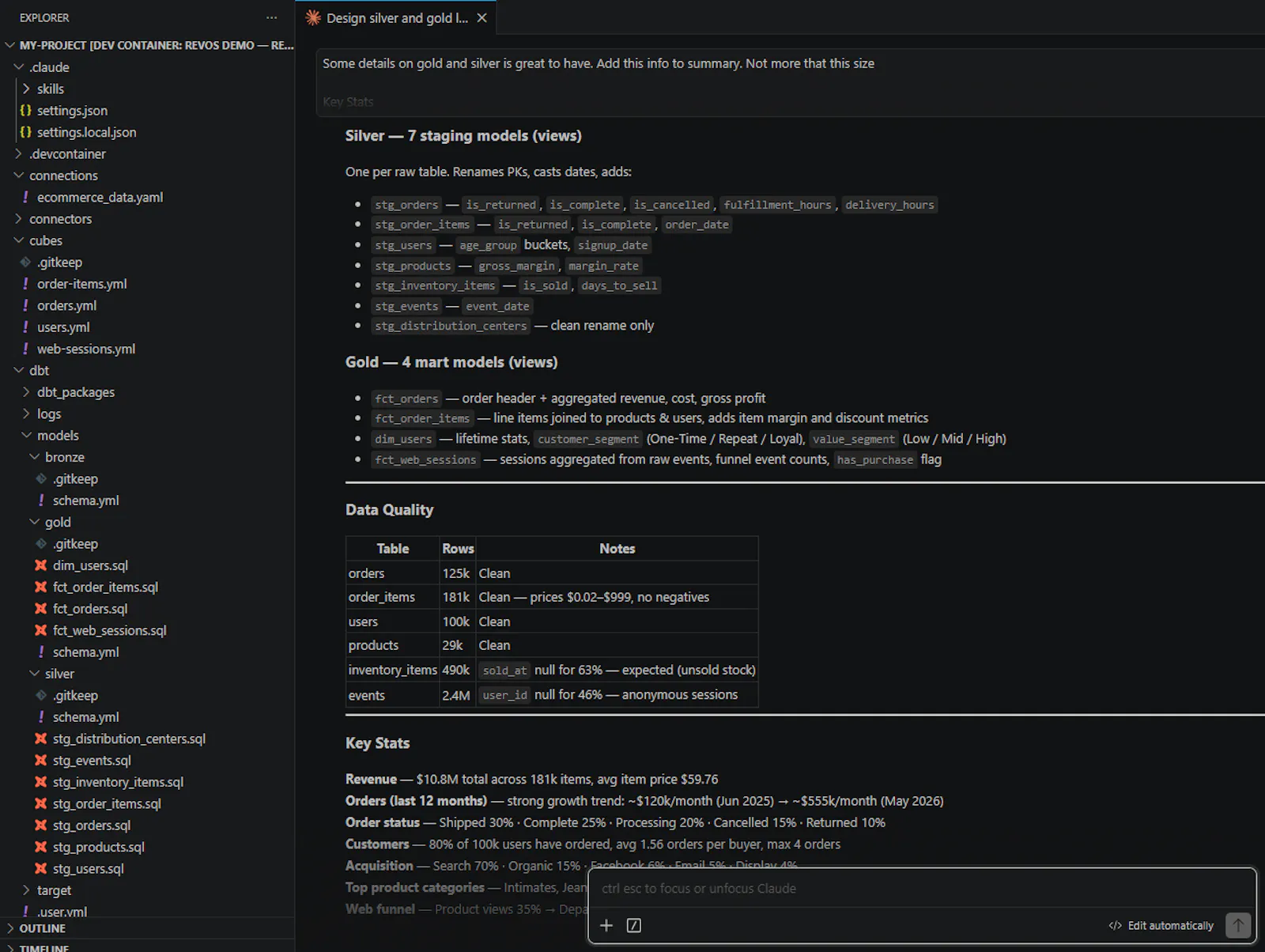Viewport: 1265px width, 952px height.
Task: Click the ecommerce_data.yaml file icon
Action: [x=25, y=197]
